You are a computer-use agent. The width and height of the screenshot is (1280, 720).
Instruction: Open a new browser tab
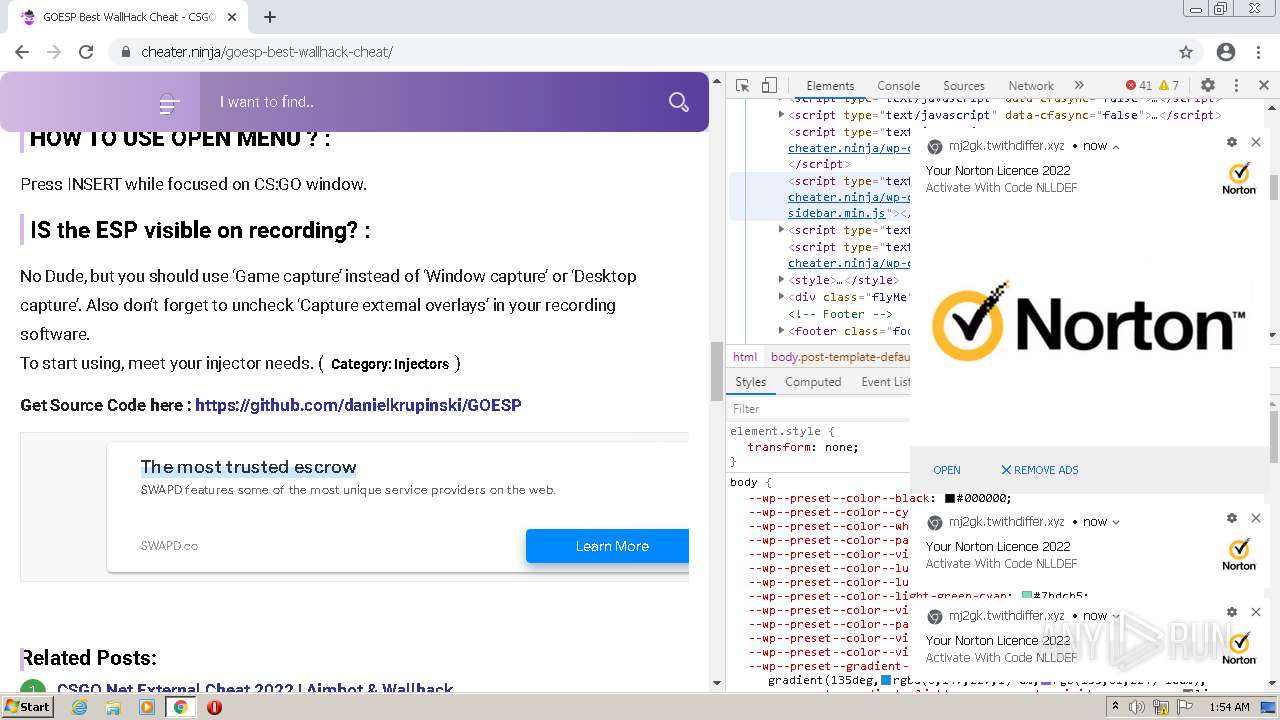pos(270,17)
